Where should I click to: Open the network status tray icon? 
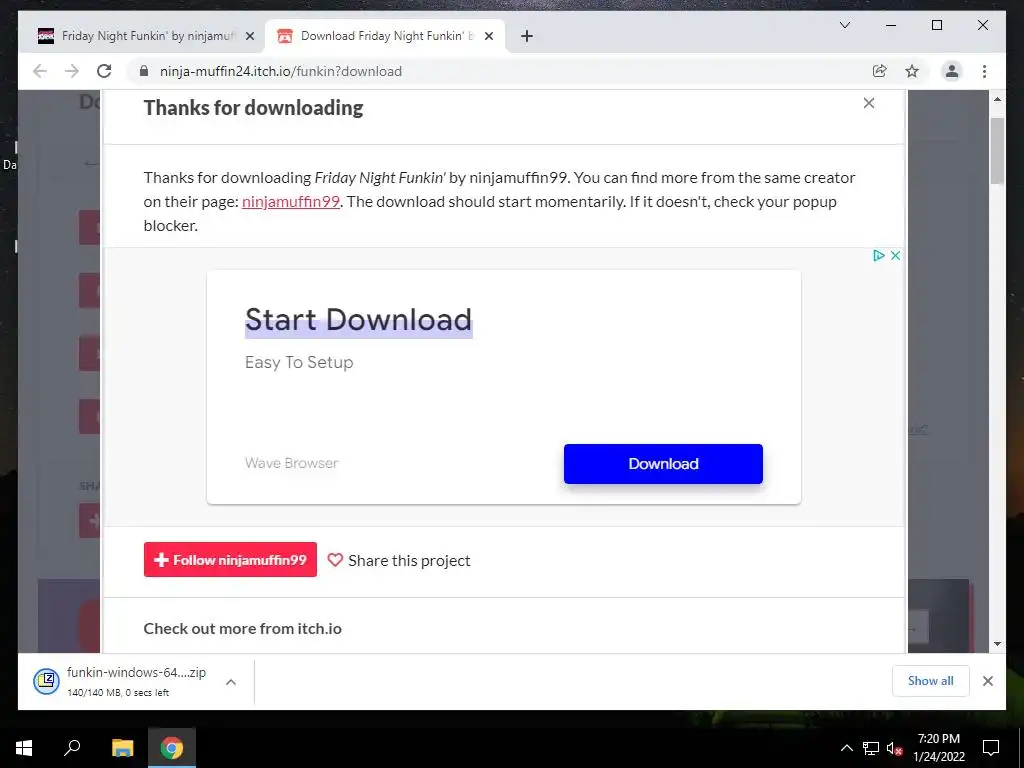871,748
